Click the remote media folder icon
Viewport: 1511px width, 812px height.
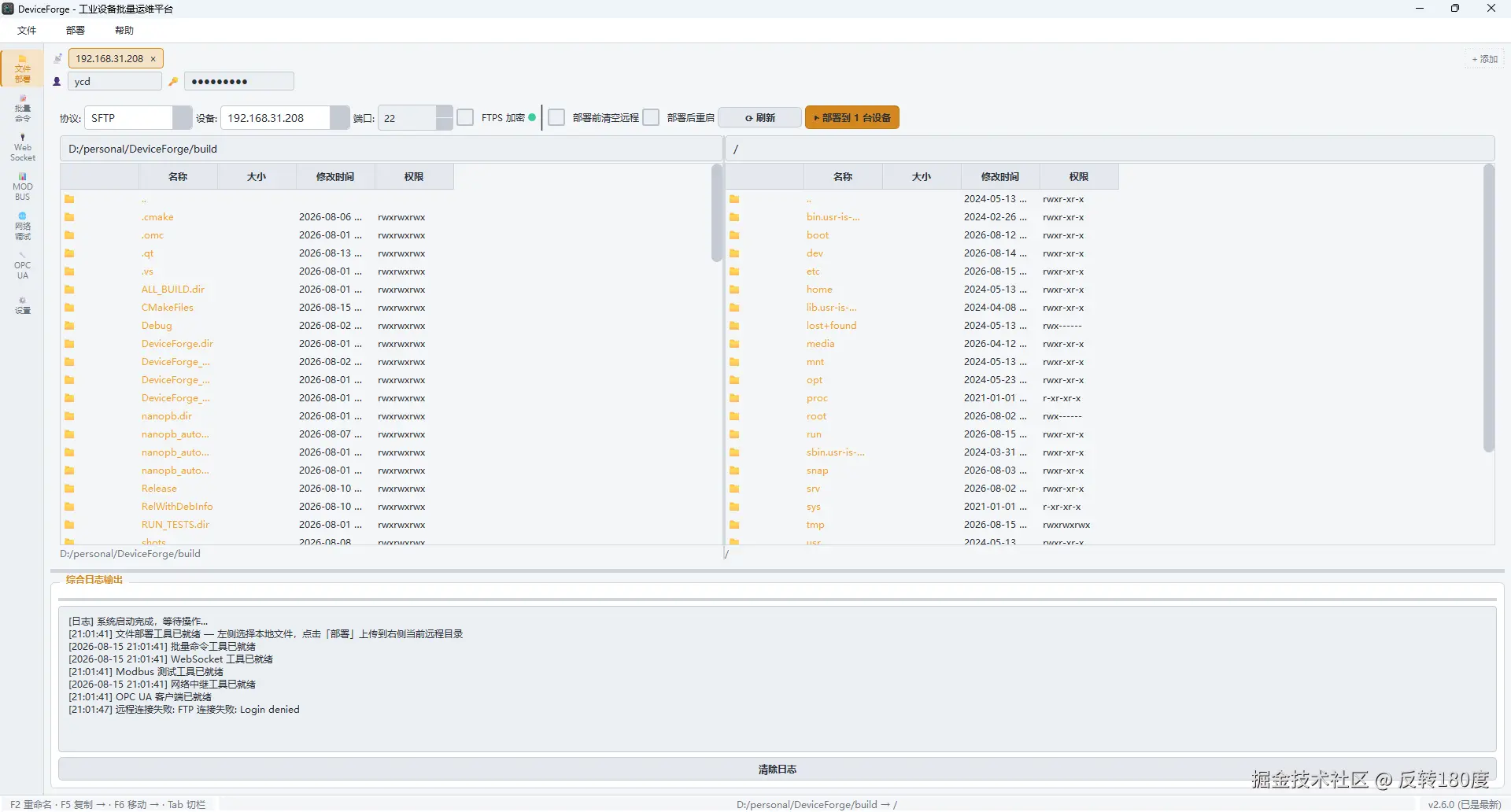point(734,344)
